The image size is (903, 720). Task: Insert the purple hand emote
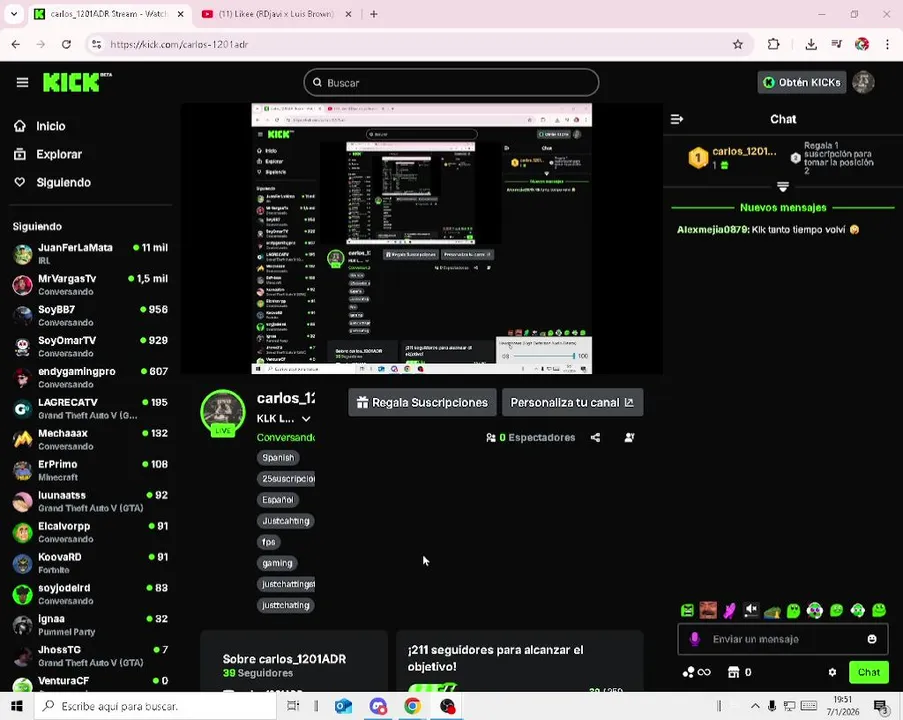pos(730,610)
